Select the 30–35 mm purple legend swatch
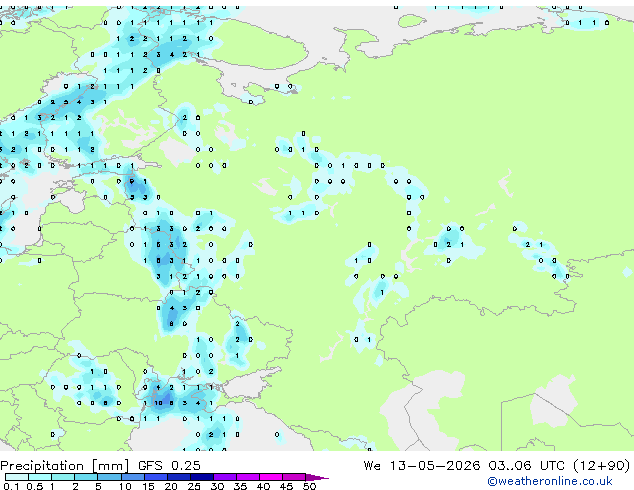This screenshot has height=490, width=634. coord(225,477)
